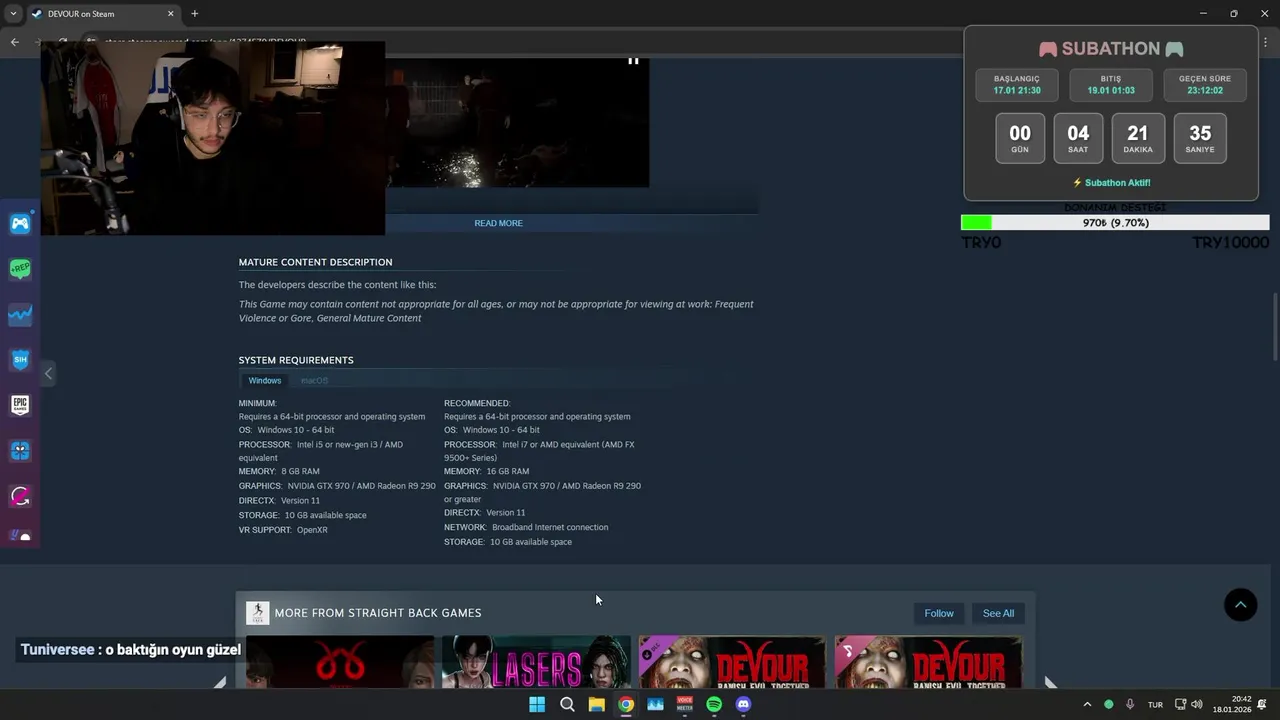This screenshot has width=1280, height=720.
Task: Click the GÜN countdown box showing 00
Action: pos(1020,138)
